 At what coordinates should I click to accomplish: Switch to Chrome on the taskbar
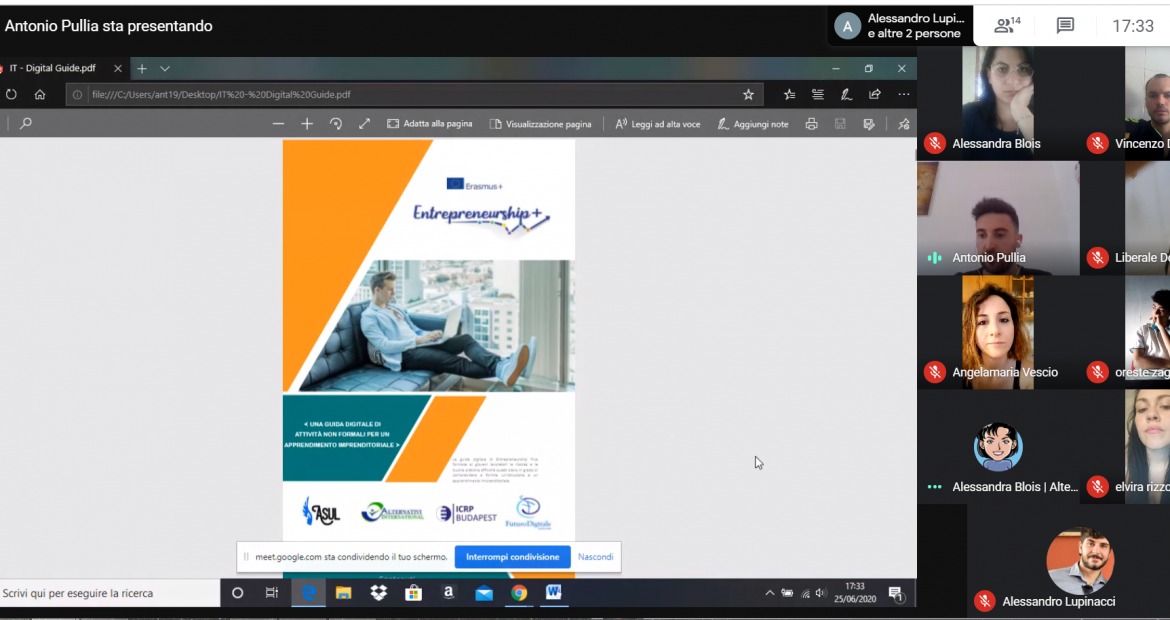(x=519, y=593)
